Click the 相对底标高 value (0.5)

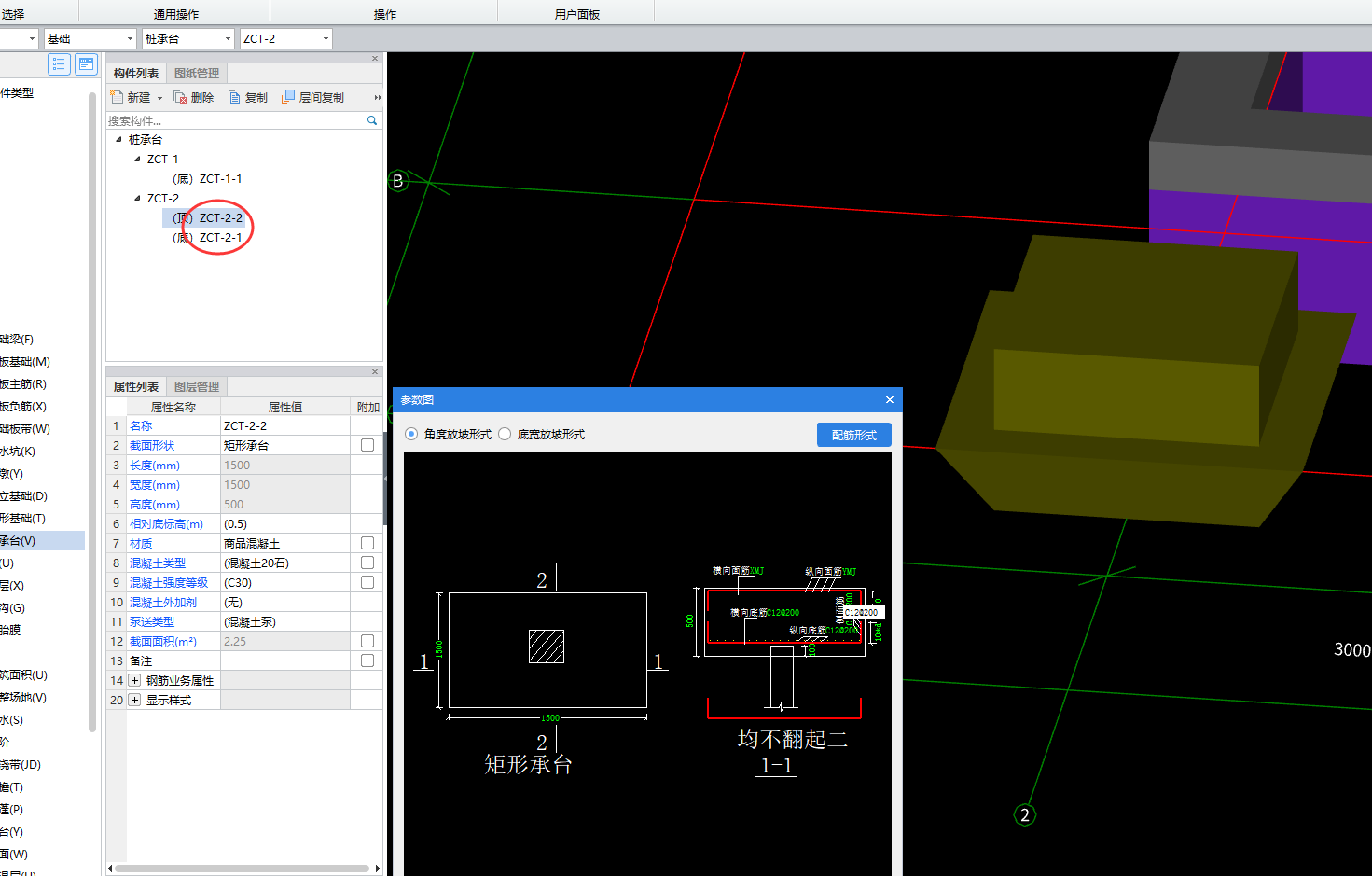[284, 523]
